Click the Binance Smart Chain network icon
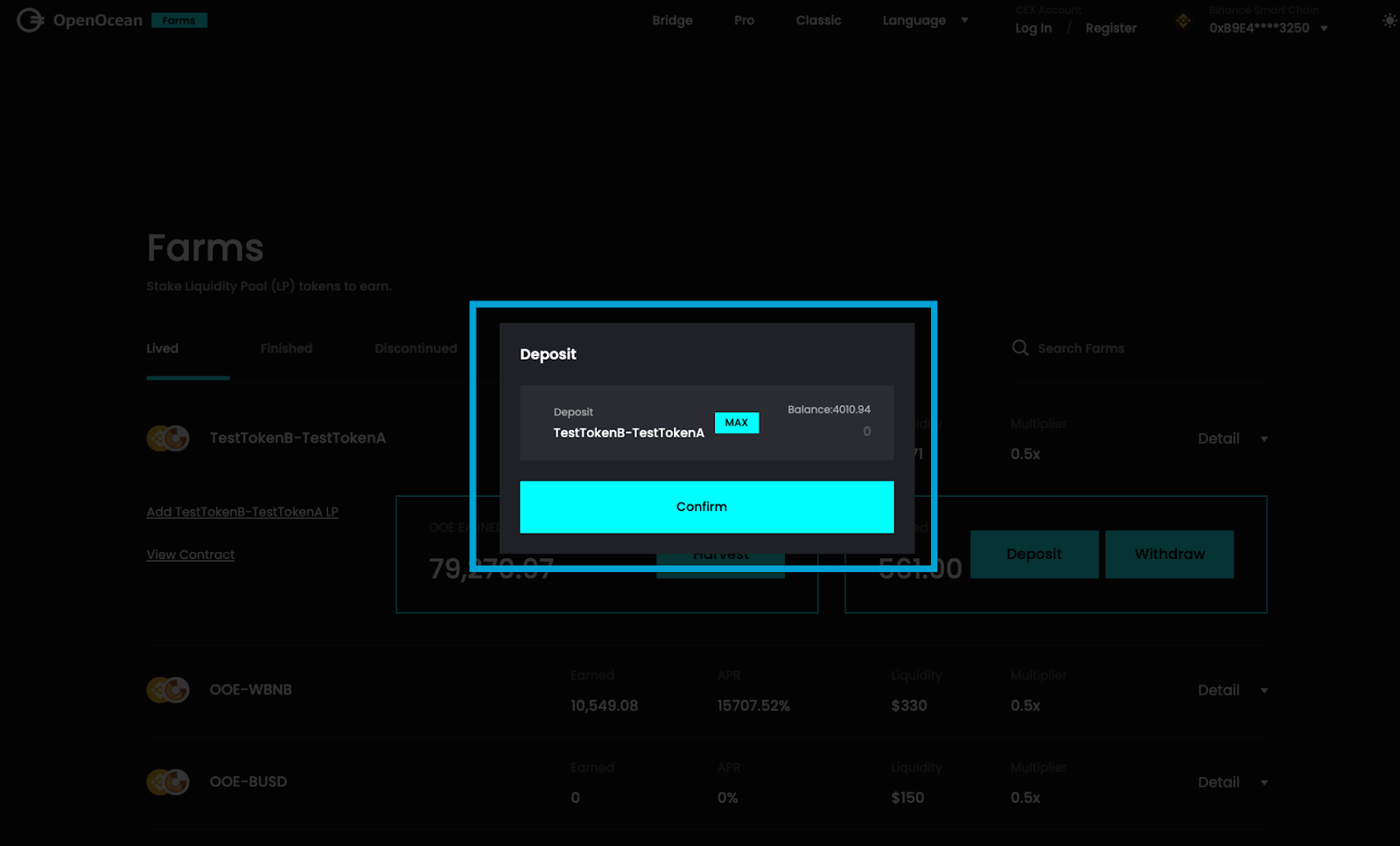1400x846 pixels. [1183, 20]
